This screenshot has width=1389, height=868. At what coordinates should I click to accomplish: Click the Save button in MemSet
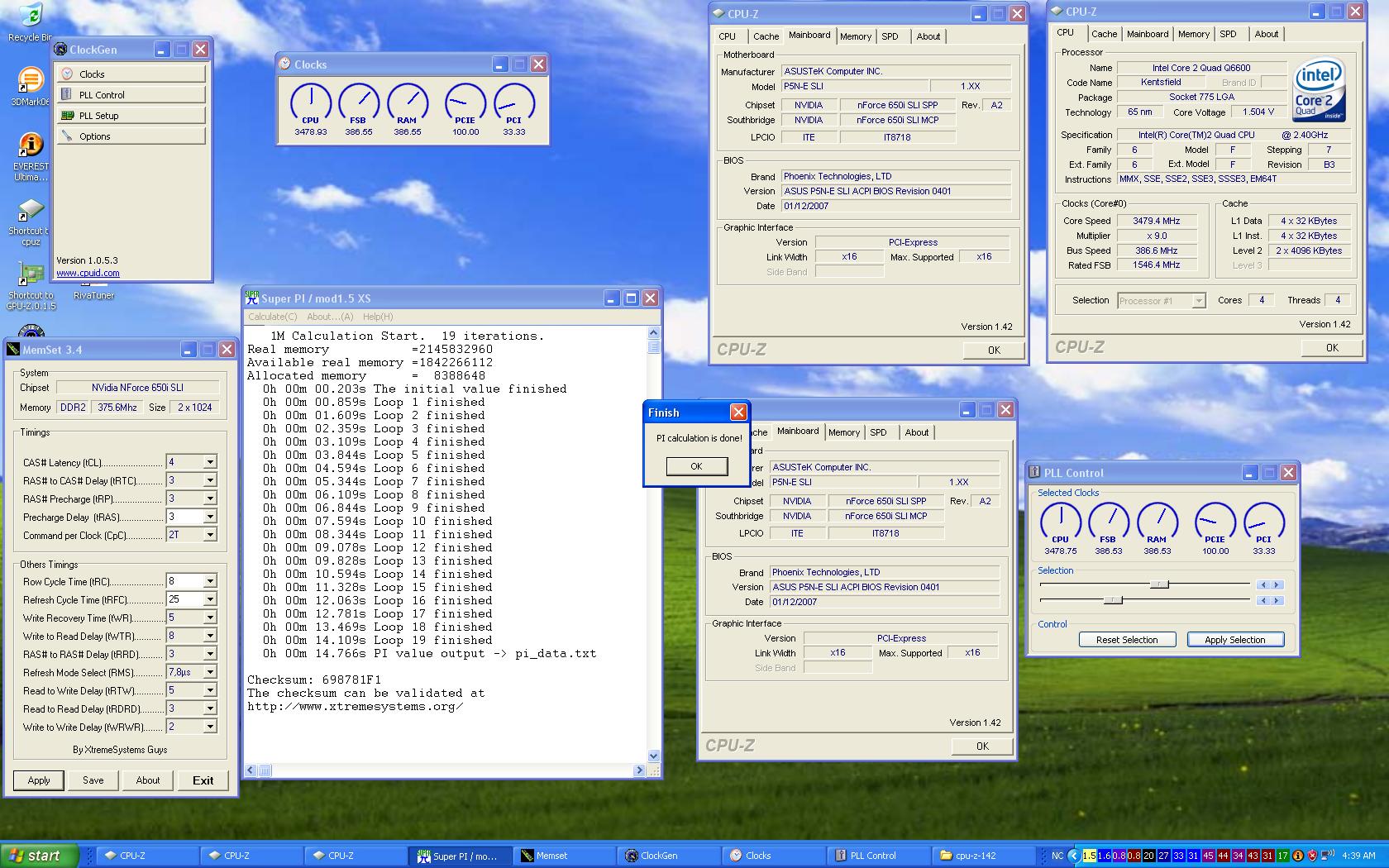[x=93, y=780]
